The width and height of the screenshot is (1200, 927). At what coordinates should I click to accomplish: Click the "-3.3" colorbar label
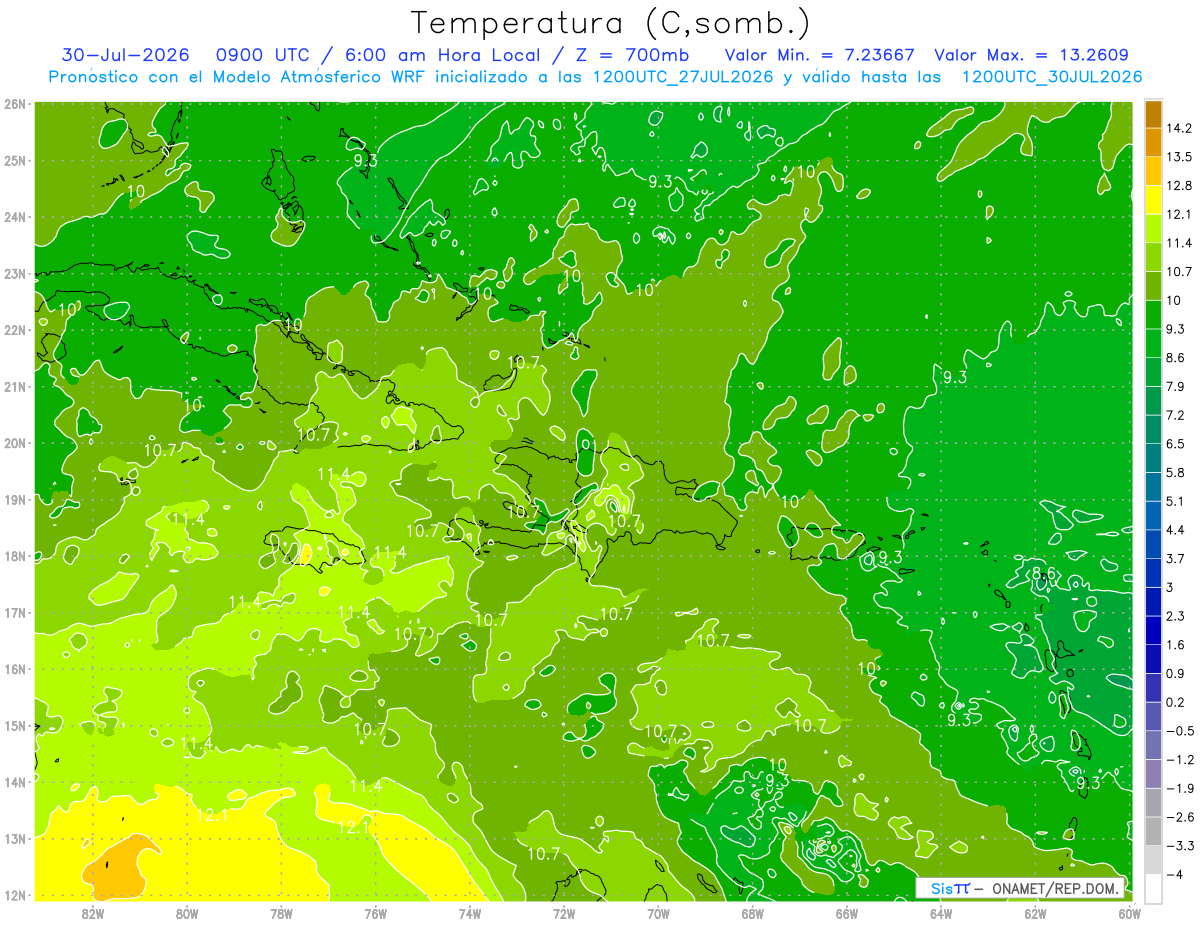(1178, 845)
